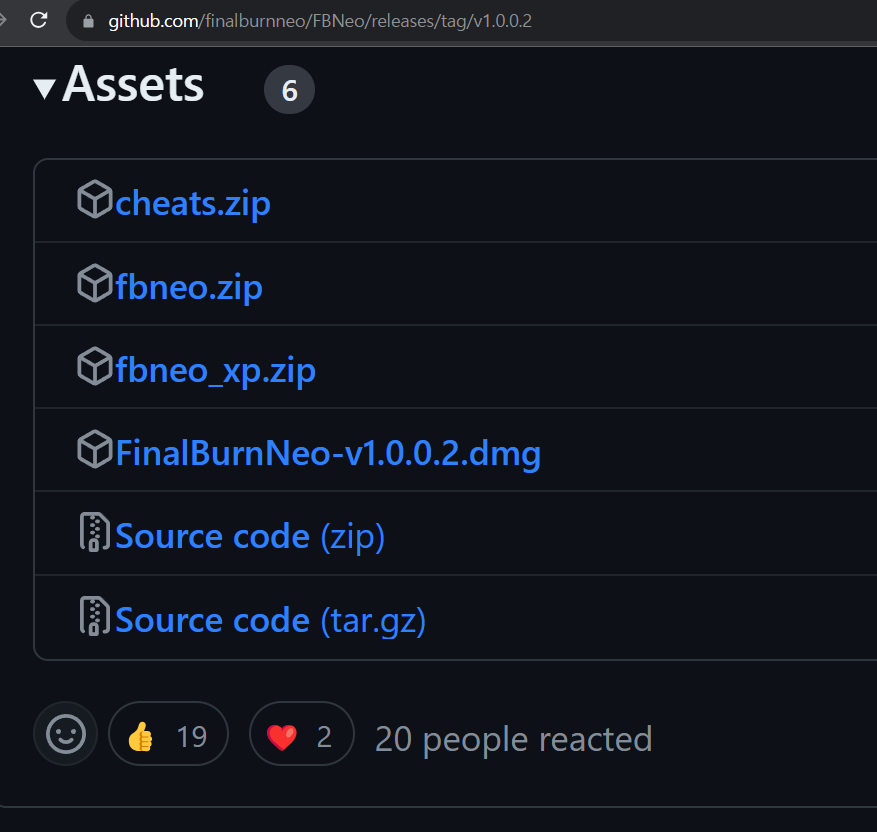Click the package icon beside FinalBurnNeo-v1.0.0.2.dmg
This screenshot has width=877, height=832.
pyautogui.click(x=95, y=449)
